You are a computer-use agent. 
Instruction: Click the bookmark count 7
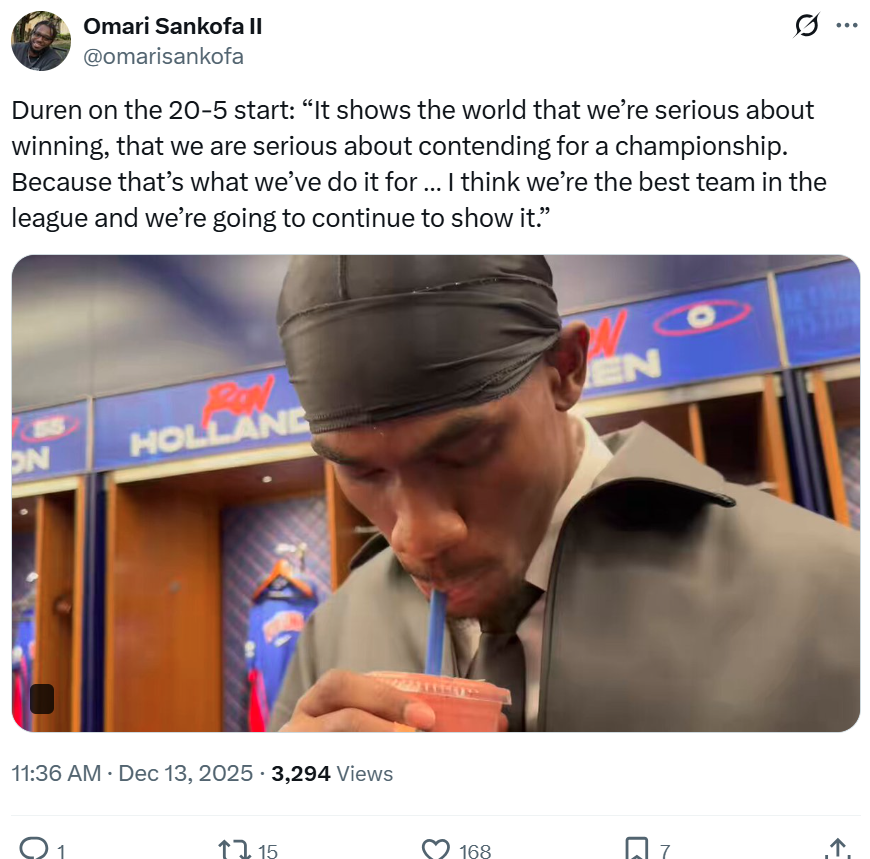click(x=664, y=851)
